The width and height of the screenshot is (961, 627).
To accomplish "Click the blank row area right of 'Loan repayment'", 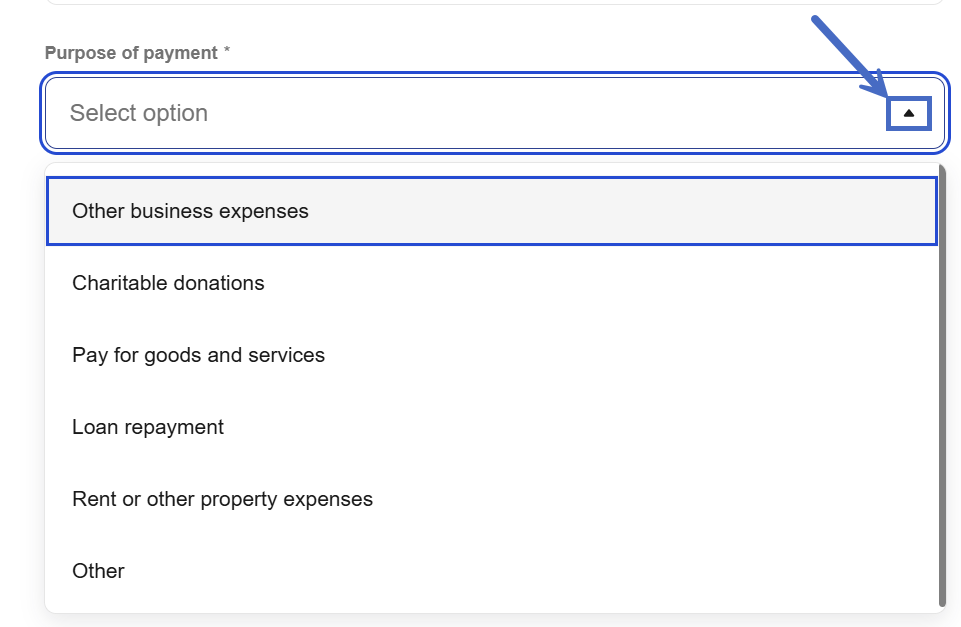I will tap(580, 427).
